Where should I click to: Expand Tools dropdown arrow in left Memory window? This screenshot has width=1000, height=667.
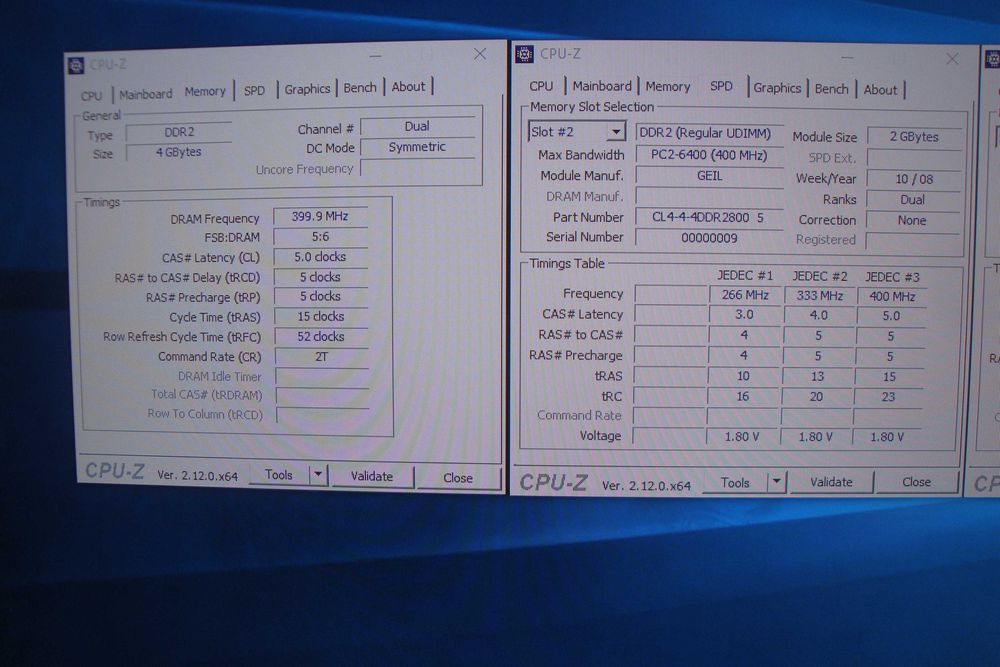click(x=318, y=475)
